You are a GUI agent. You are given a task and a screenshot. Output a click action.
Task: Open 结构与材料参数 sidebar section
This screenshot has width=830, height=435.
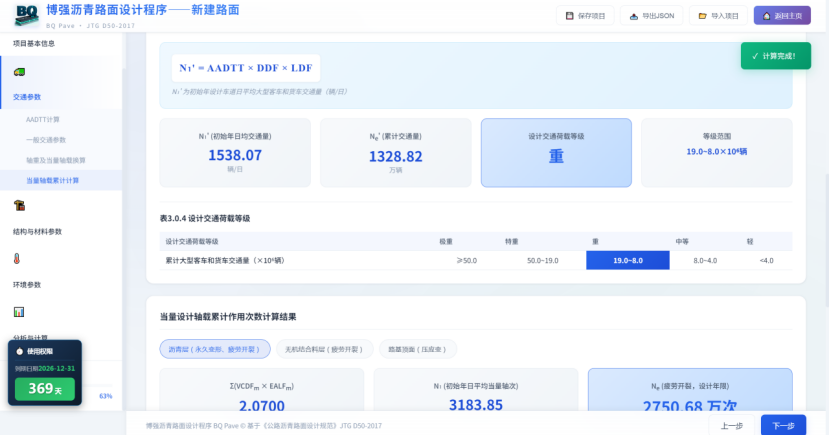(x=37, y=231)
